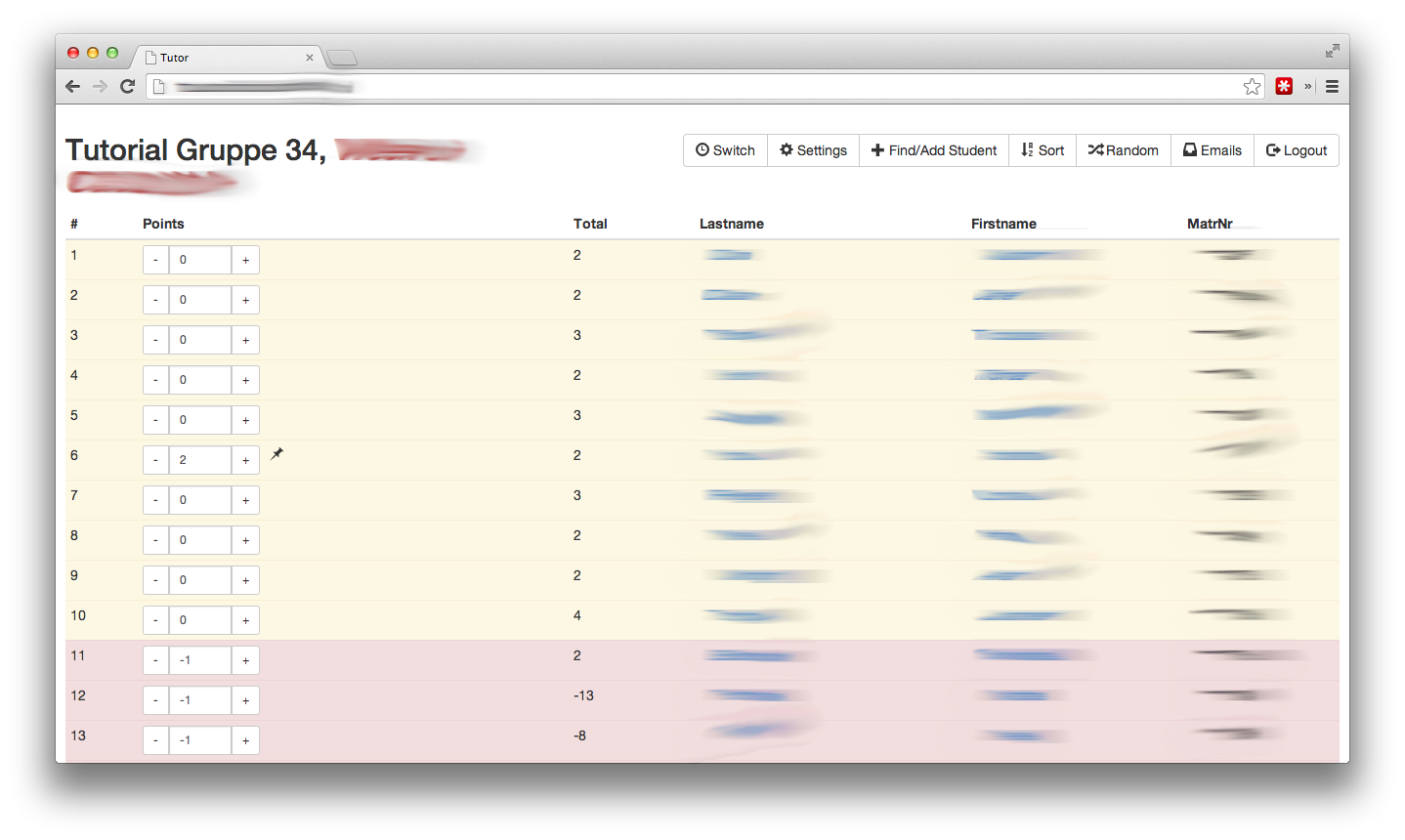Click the Tutorial Gruppe 34 heading

[x=195, y=149]
